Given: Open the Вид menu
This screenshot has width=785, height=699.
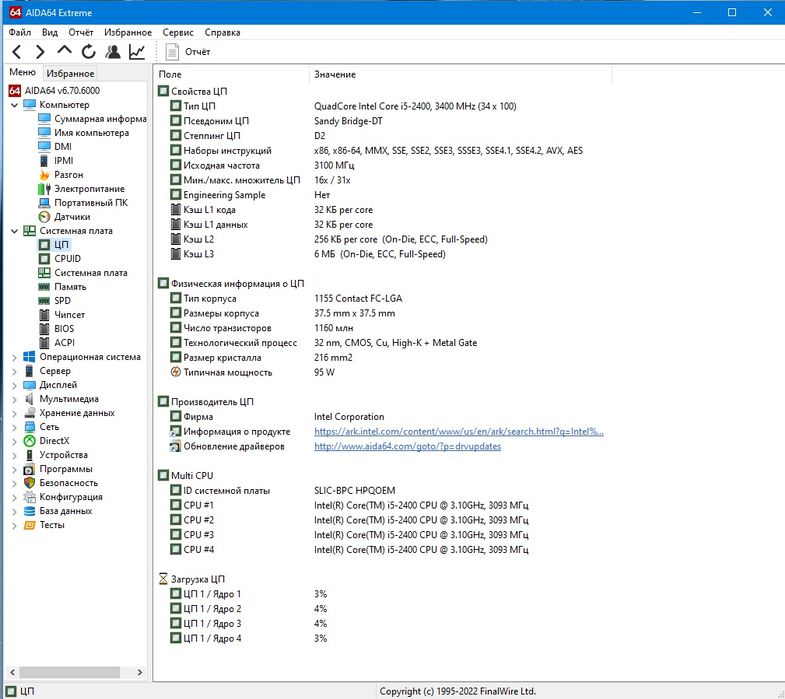Looking at the screenshot, I should [x=50, y=33].
